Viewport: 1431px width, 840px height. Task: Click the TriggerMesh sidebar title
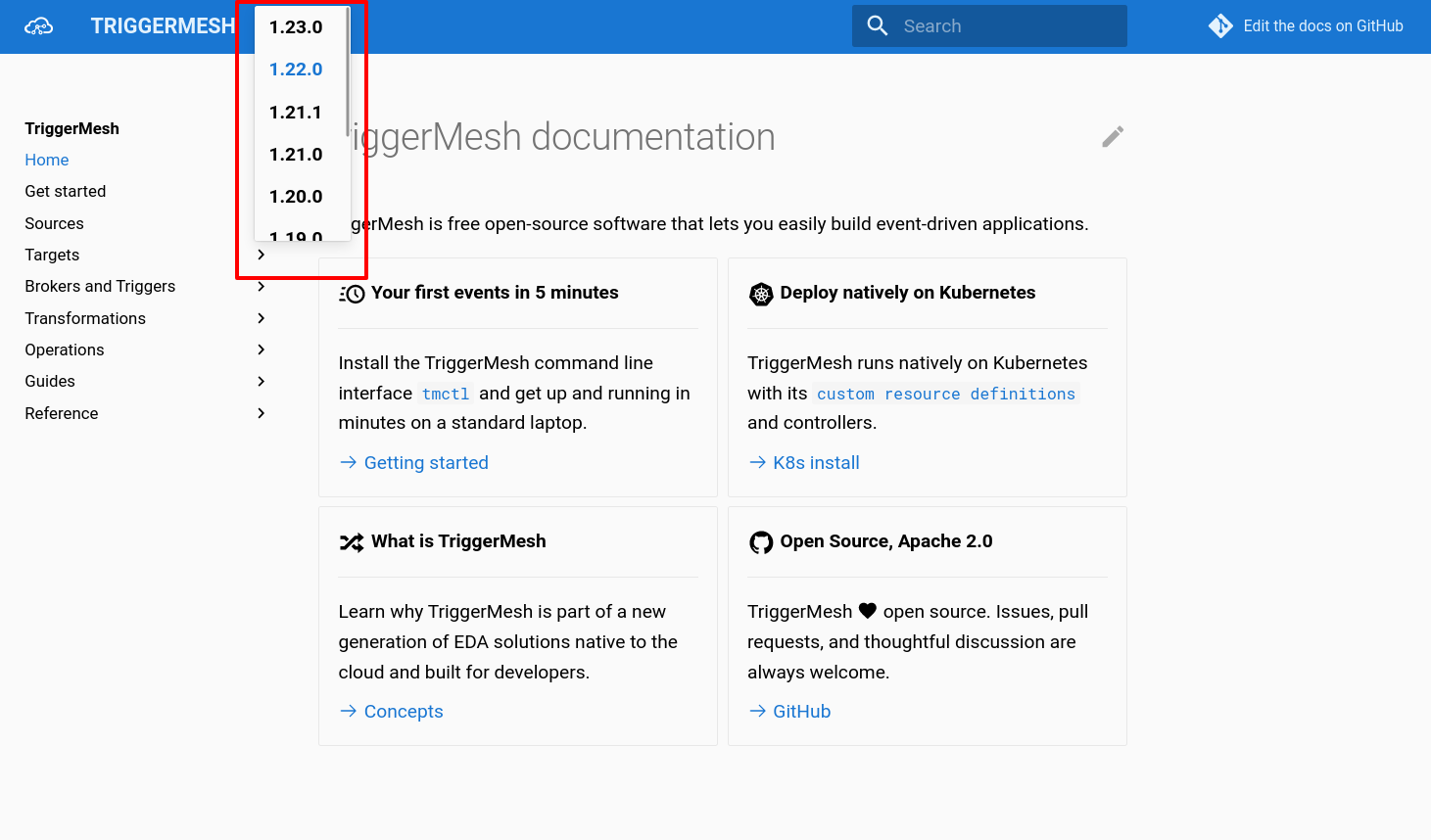[72, 128]
